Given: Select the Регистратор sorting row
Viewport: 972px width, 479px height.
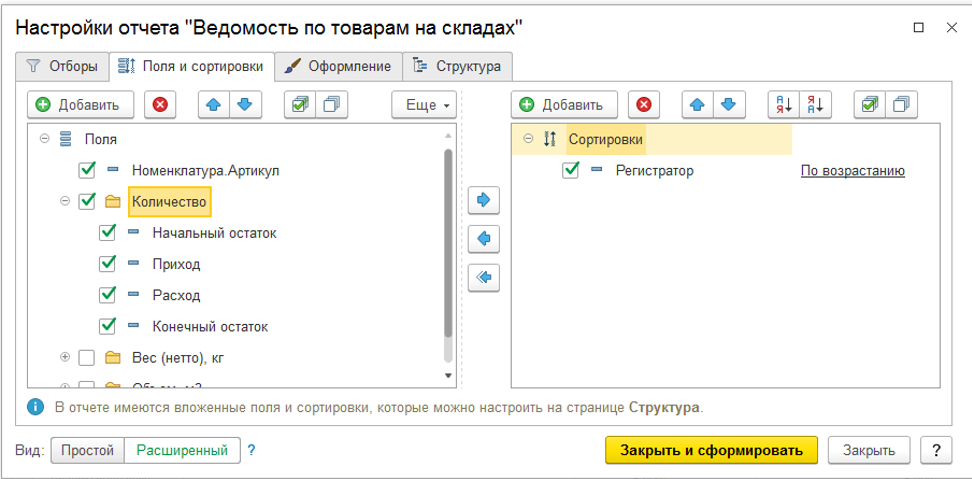Looking at the screenshot, I should pos(725,170).
